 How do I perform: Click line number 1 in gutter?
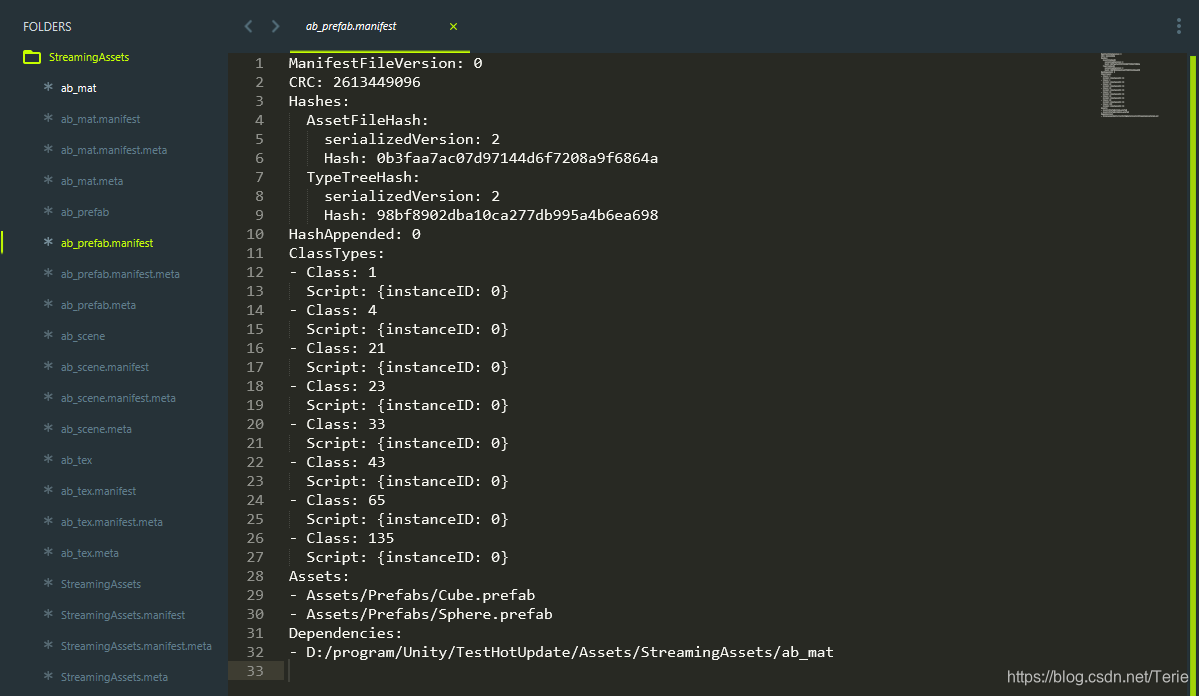tap(259, 63)
